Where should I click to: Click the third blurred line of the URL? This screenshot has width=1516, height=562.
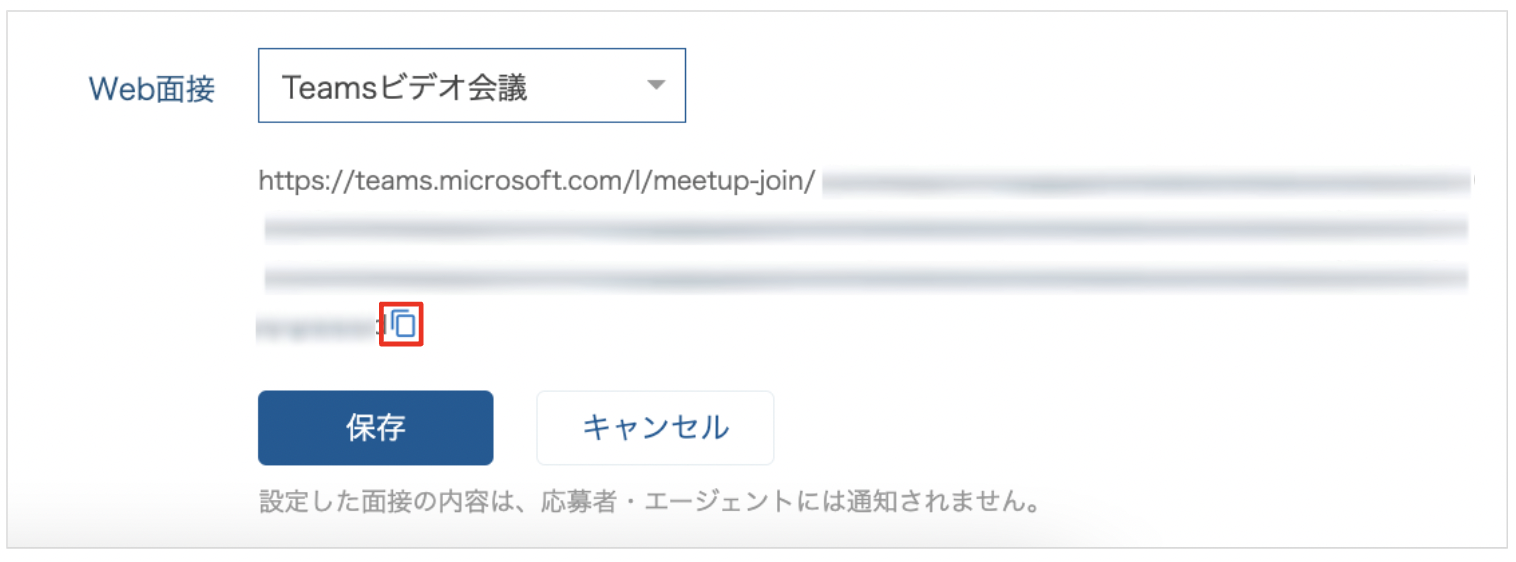tap(866, 277)
